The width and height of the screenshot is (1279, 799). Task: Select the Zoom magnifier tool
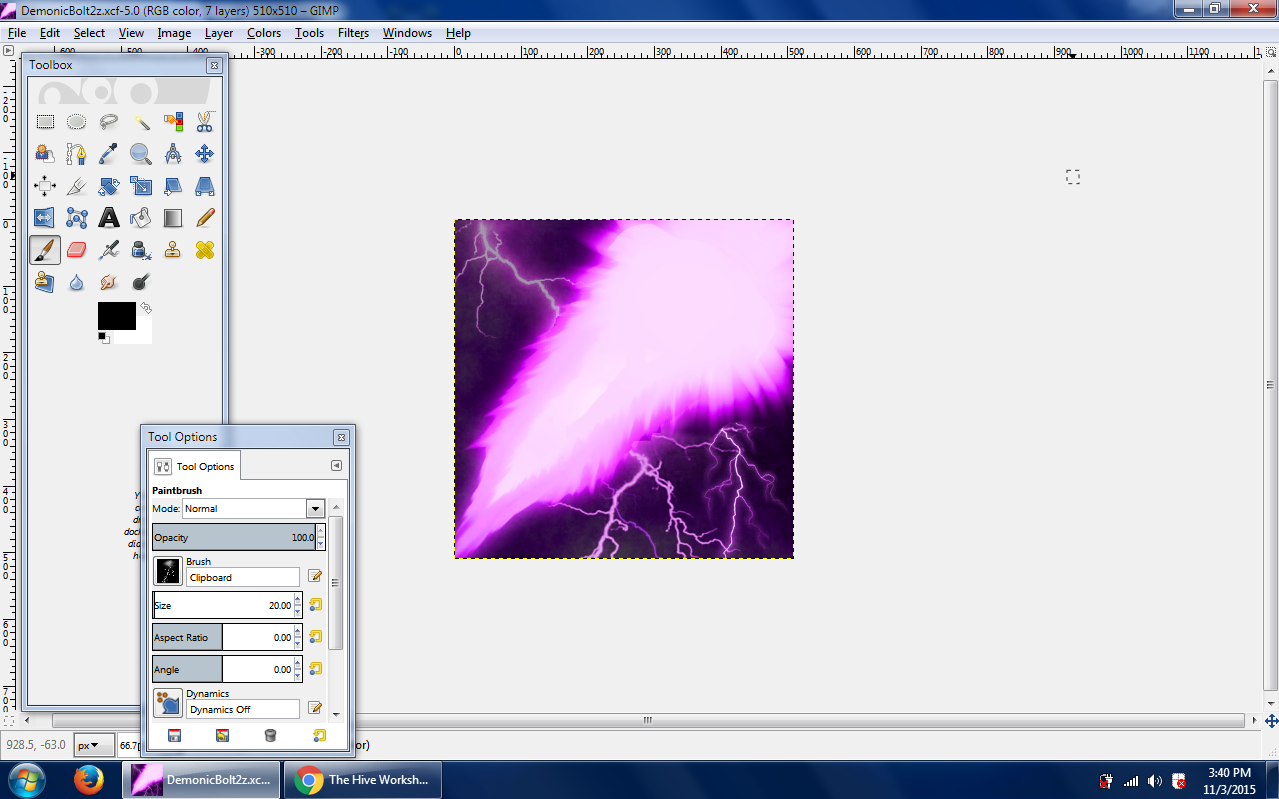click(x=141, y=154)
